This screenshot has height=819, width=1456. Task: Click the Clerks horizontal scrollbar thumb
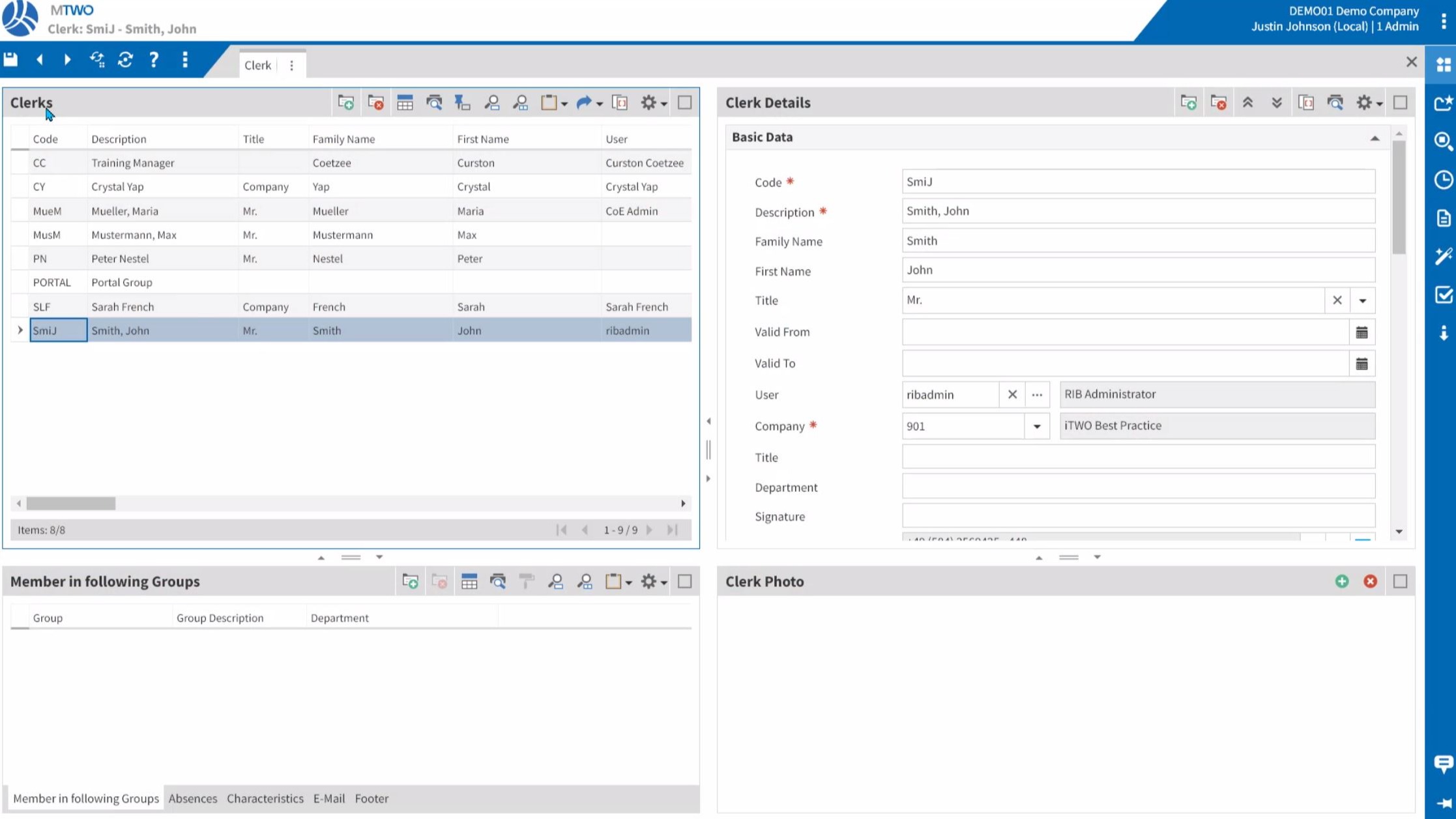(70, 504)
